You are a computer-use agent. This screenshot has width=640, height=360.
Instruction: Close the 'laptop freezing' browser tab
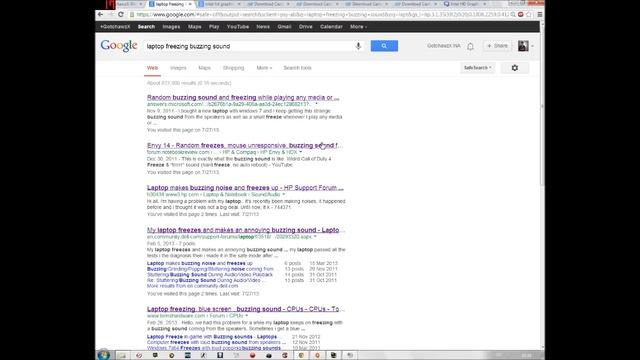point(190,4)
